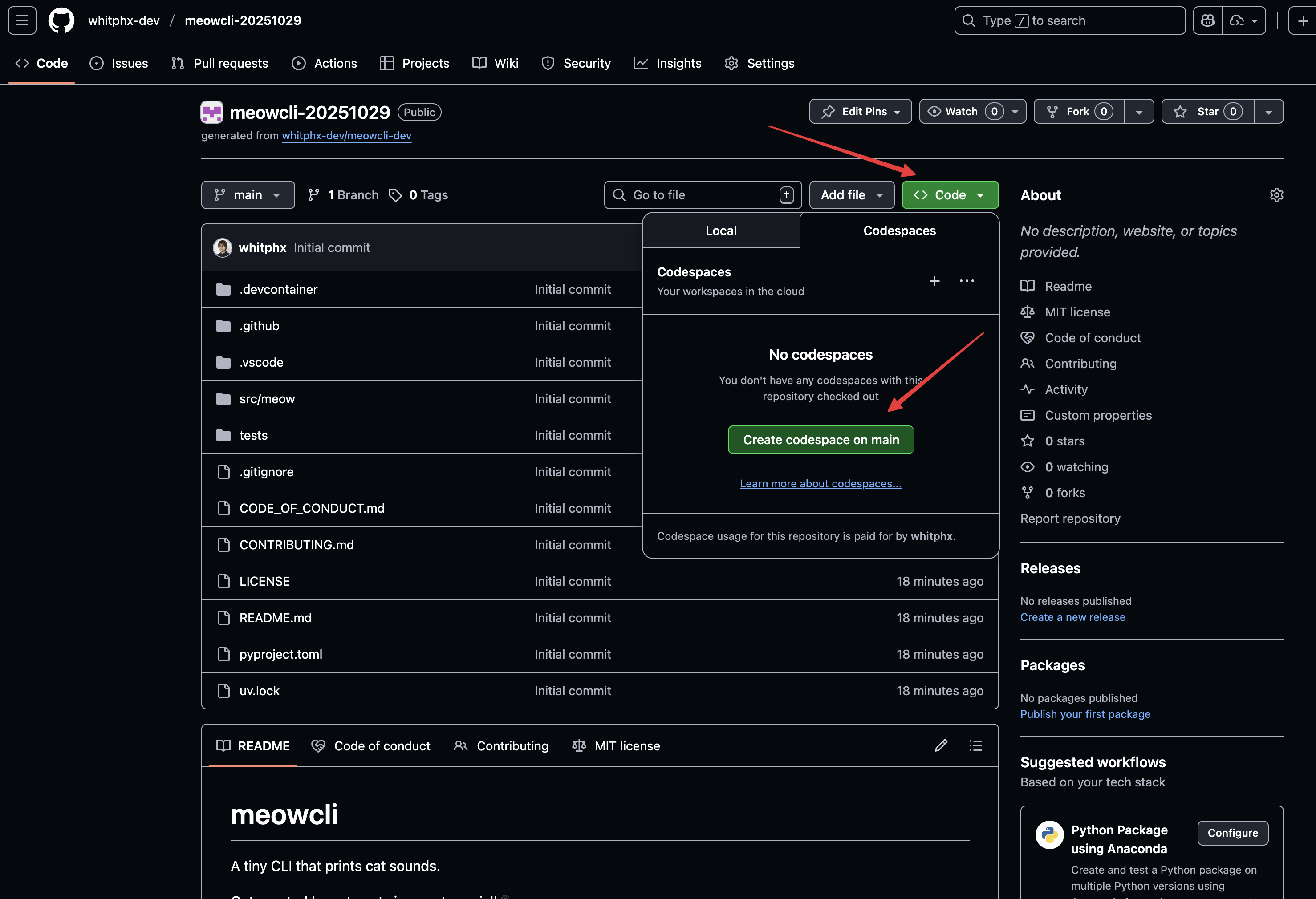Screen dimensions: 1316x899
Task: Expand the Star lists arrow
Action: pos(1268,112)
